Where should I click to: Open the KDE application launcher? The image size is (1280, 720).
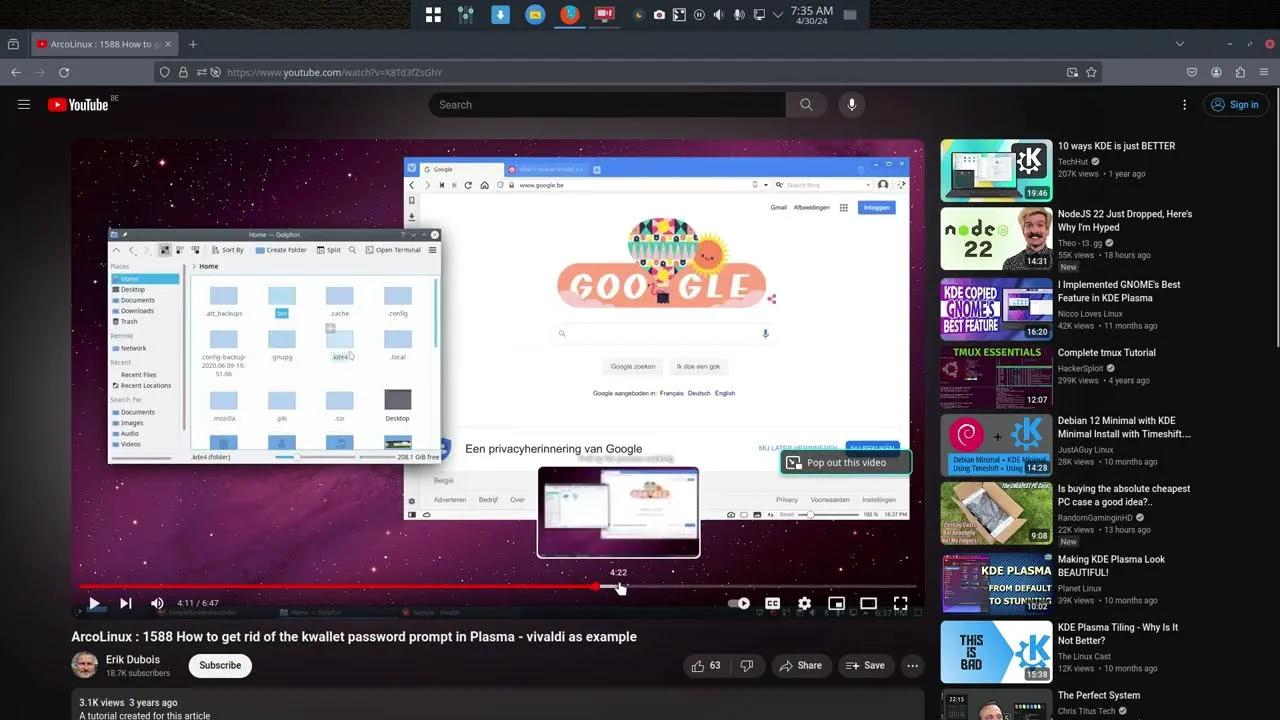pyautogui.click(x=433, y=14)
